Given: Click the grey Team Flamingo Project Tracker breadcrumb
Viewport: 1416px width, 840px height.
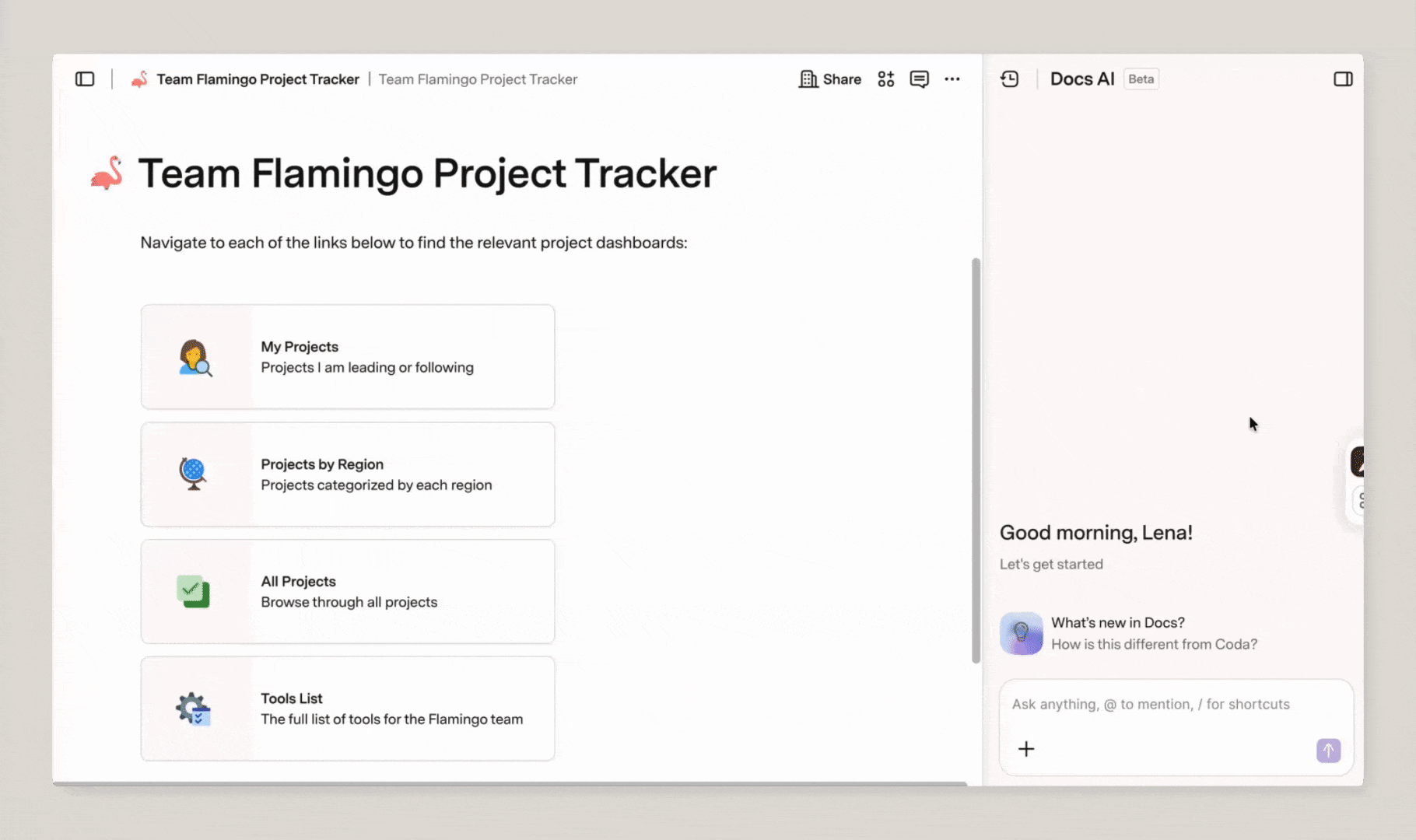Looking at the screenshot, I should [478, 79].
